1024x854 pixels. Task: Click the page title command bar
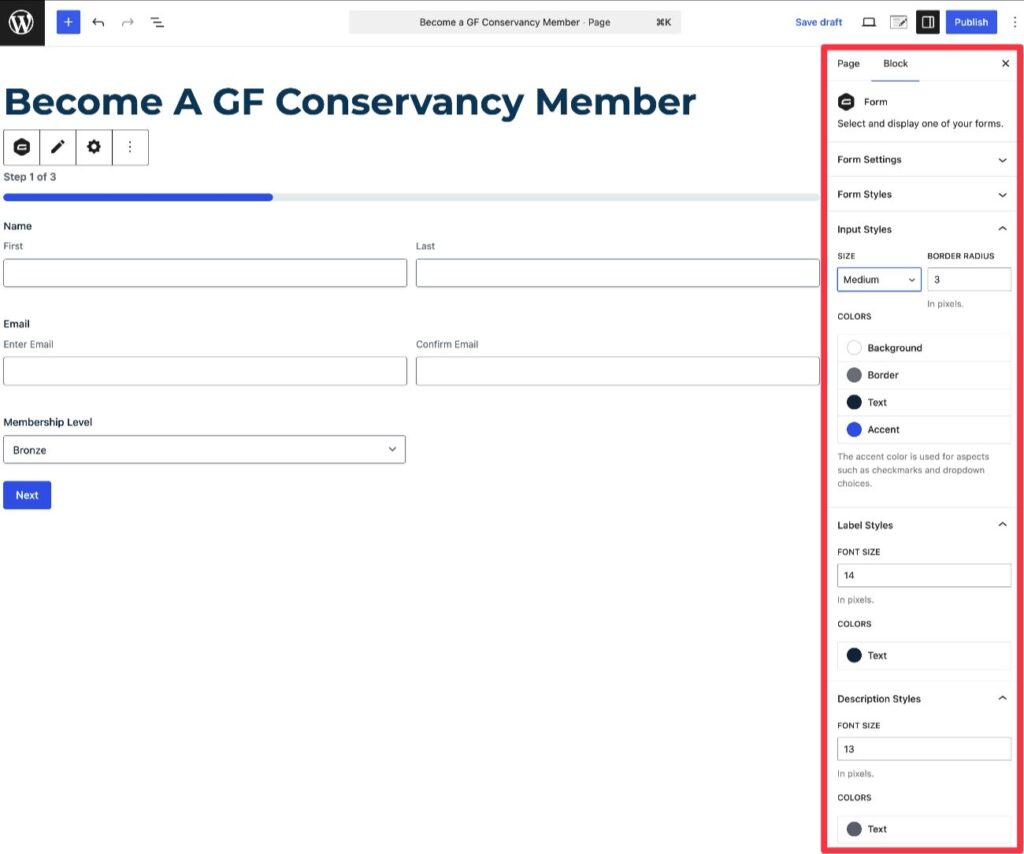click(x=515, y=22)
